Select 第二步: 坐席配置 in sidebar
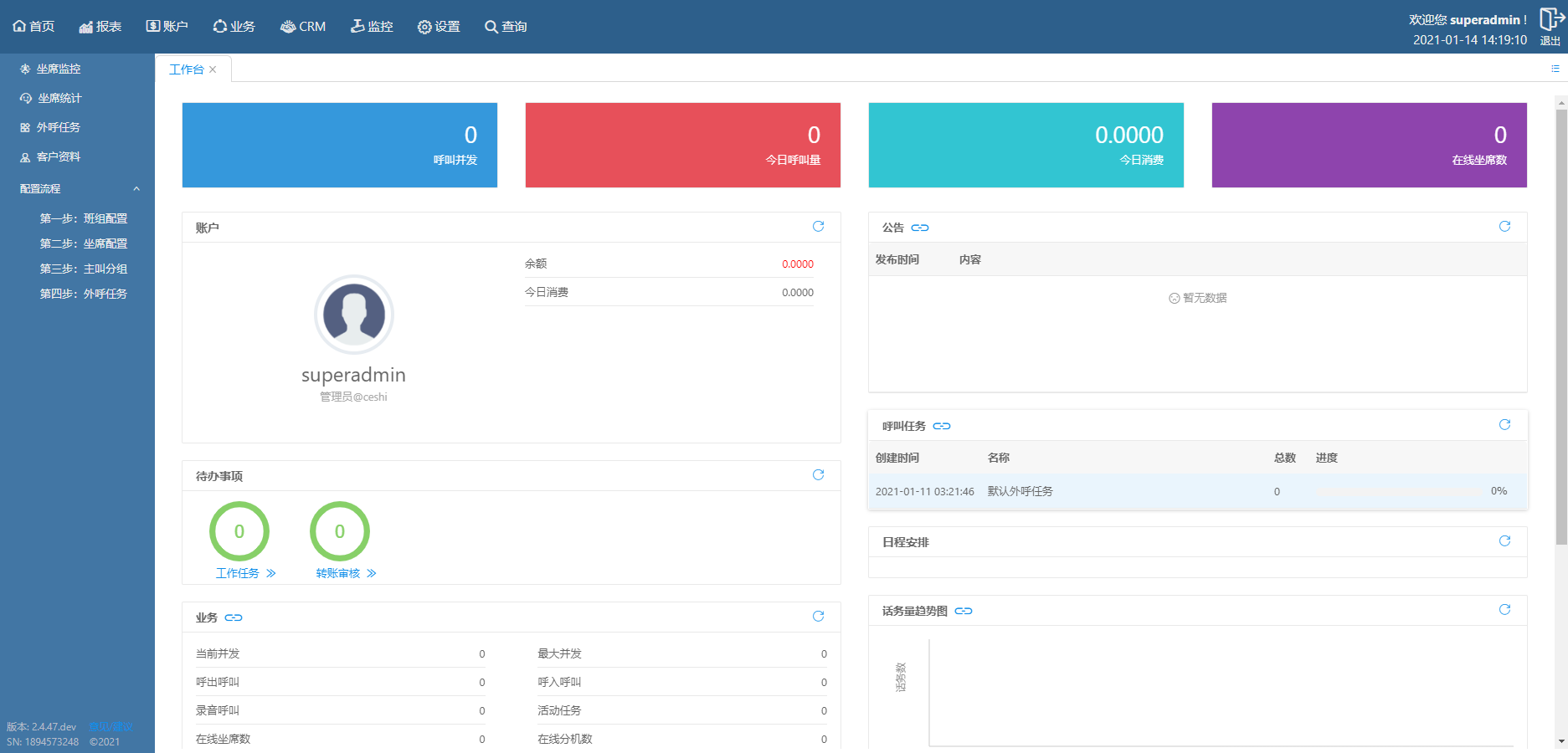Viewport: 1568px width, 753px height. point(84,243)
